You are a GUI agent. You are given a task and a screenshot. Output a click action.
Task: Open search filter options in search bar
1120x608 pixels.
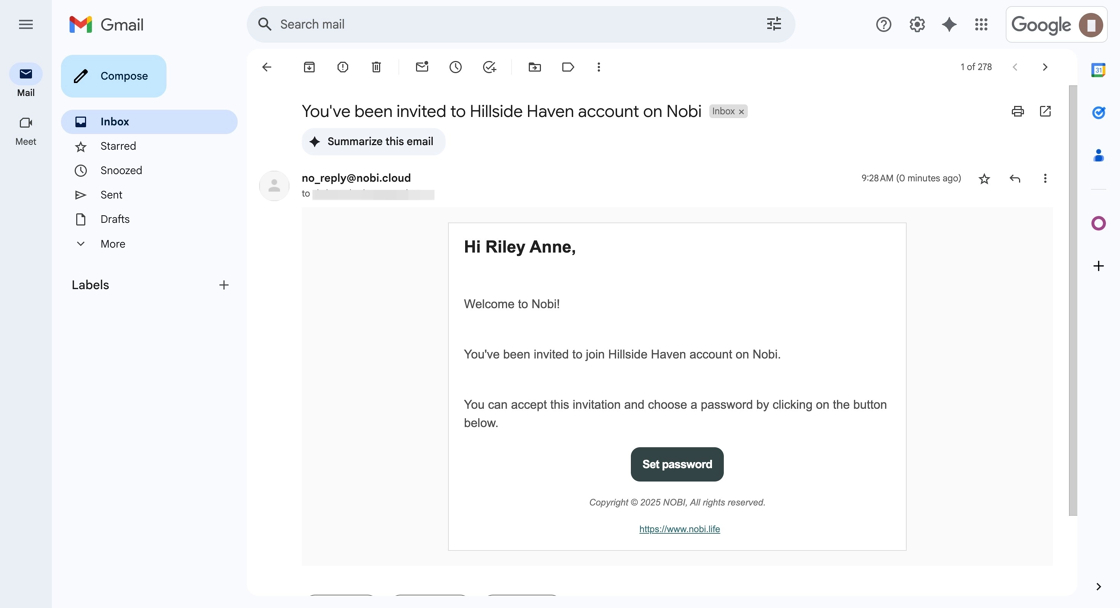(774, 24)
